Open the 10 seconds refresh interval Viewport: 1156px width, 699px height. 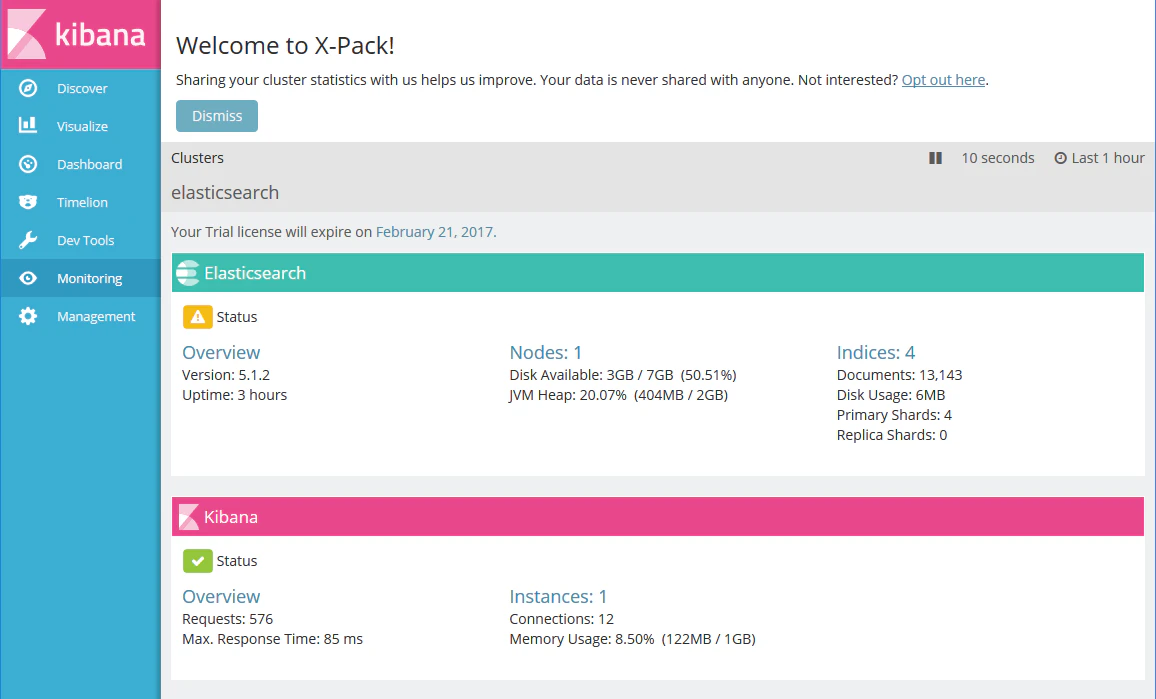[997, 158]
